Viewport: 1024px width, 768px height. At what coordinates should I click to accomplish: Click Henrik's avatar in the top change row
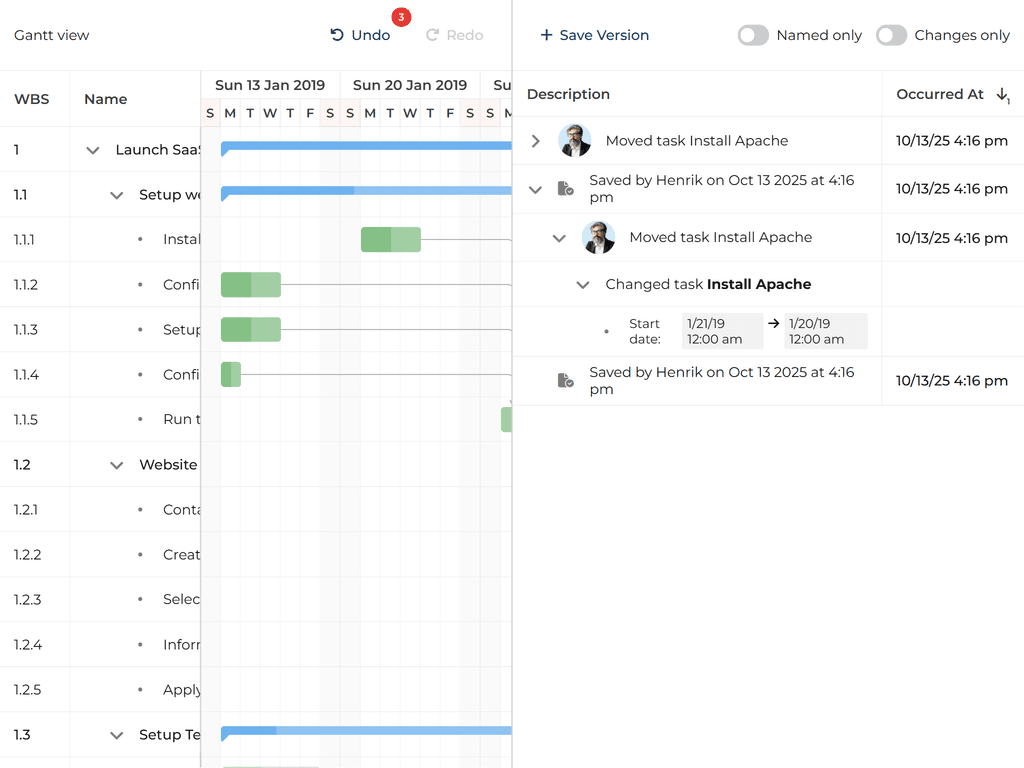pos(575,141)
